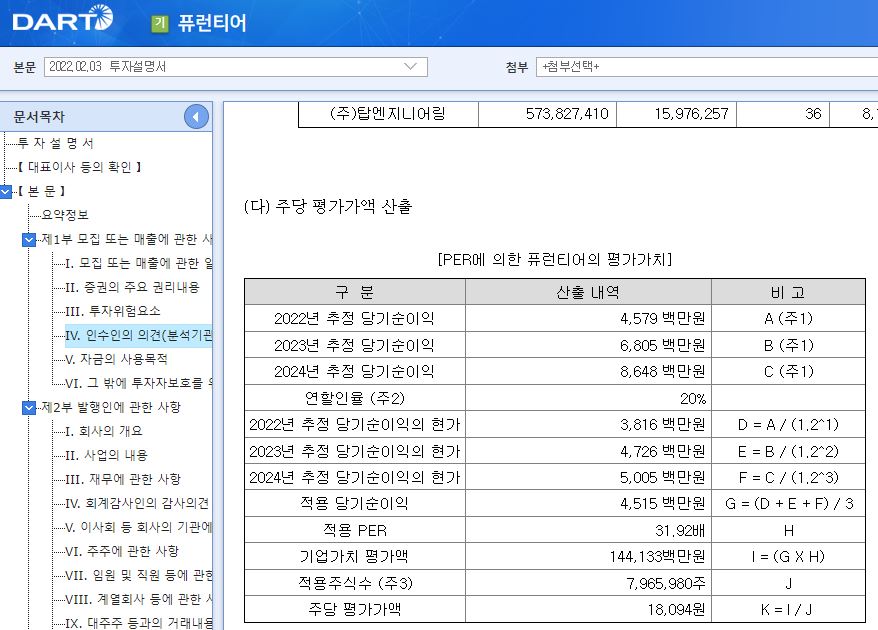
Task: Click formula G = (D + E + F) / 3
Action: 789,504
